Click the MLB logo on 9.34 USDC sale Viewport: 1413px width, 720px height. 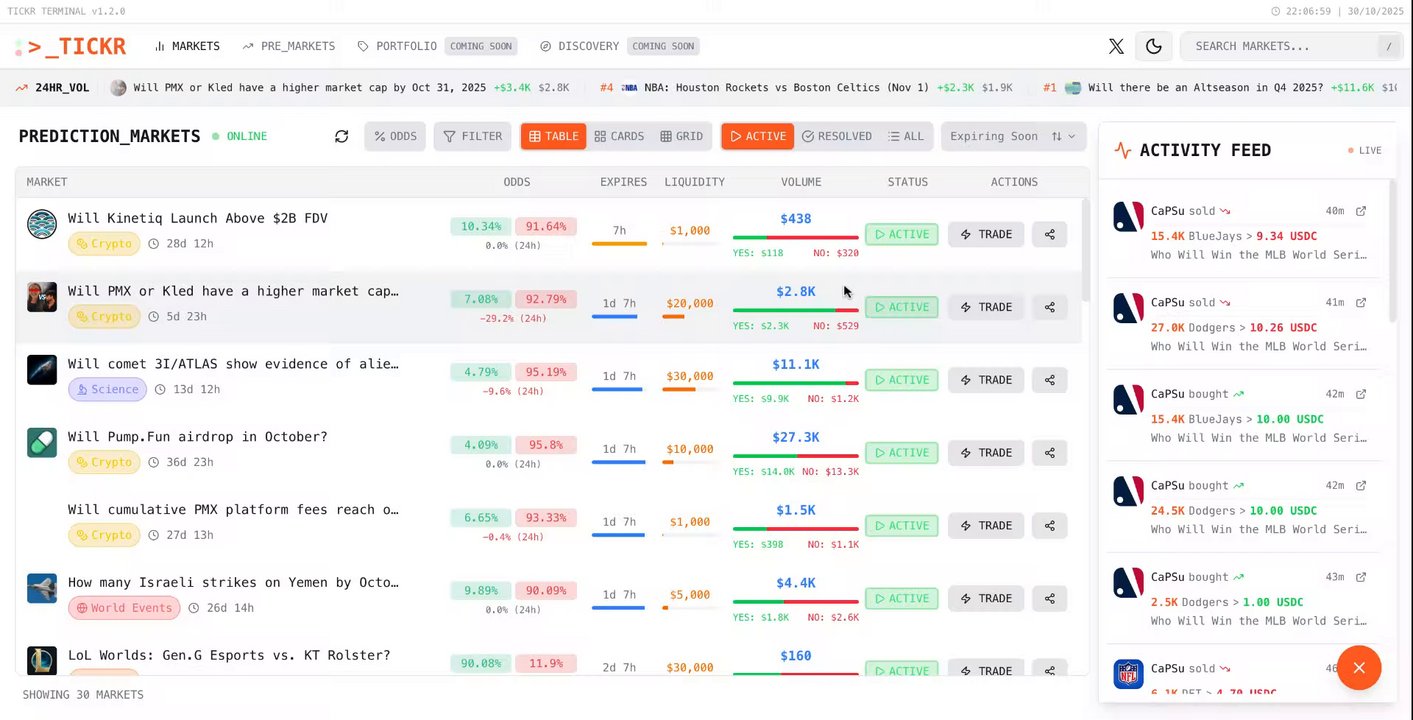click(x=1128, y=217)
